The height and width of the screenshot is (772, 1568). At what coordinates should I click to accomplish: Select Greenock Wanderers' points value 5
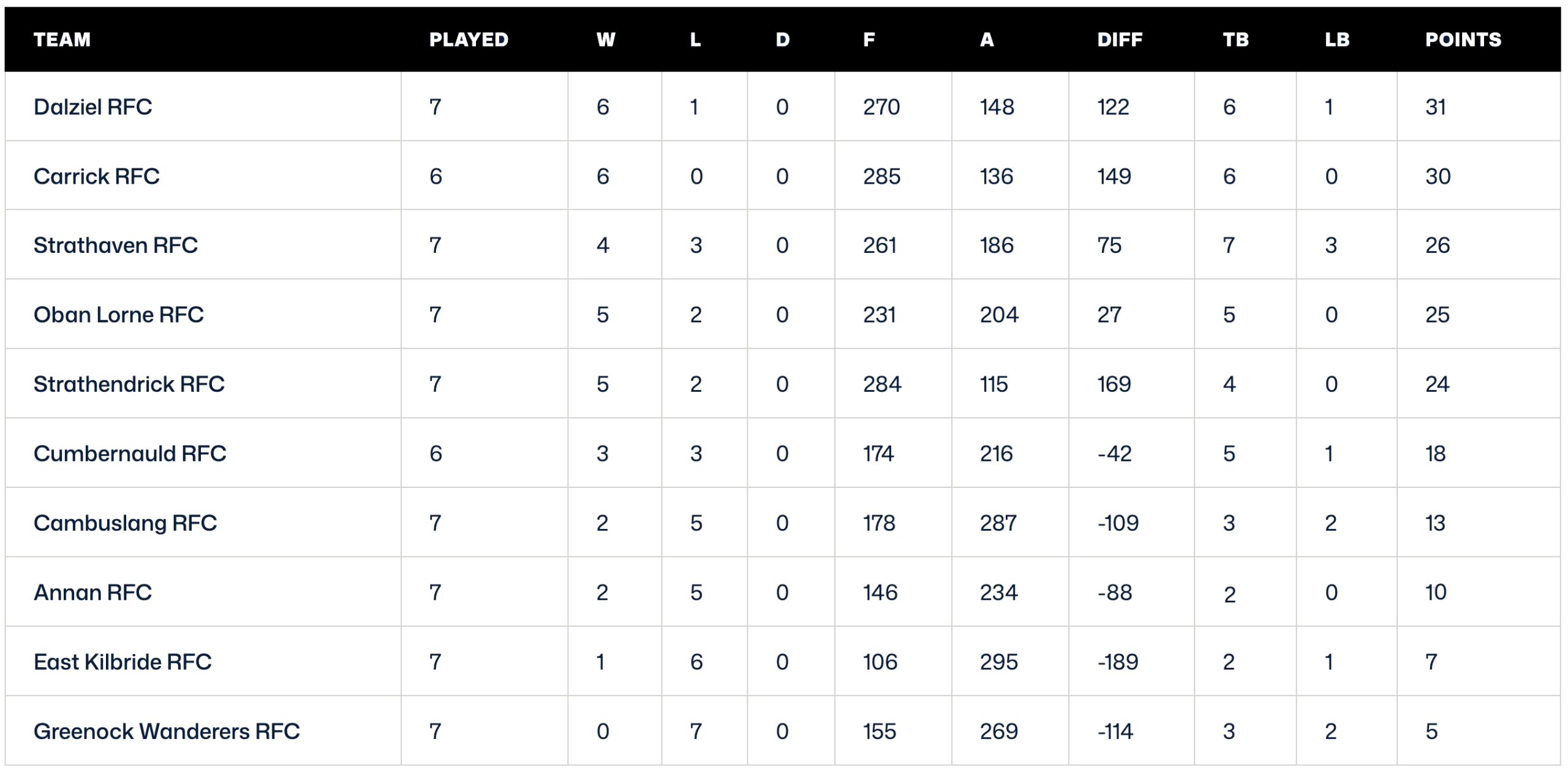click(x=1431, y=732)
